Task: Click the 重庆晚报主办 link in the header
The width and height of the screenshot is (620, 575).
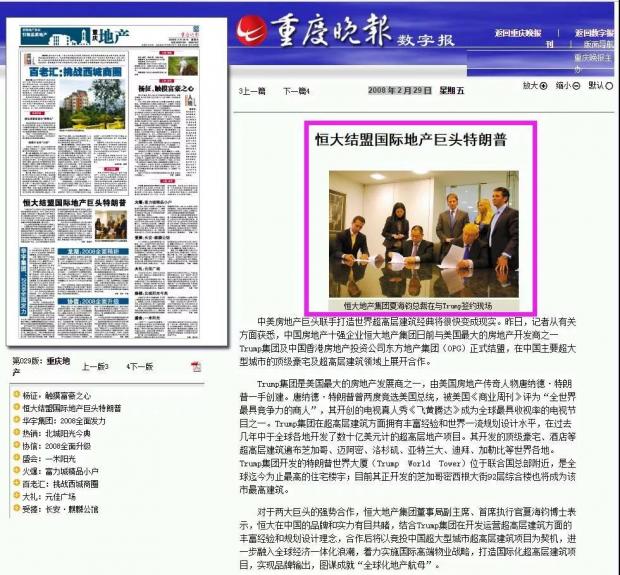Action: 593,63
